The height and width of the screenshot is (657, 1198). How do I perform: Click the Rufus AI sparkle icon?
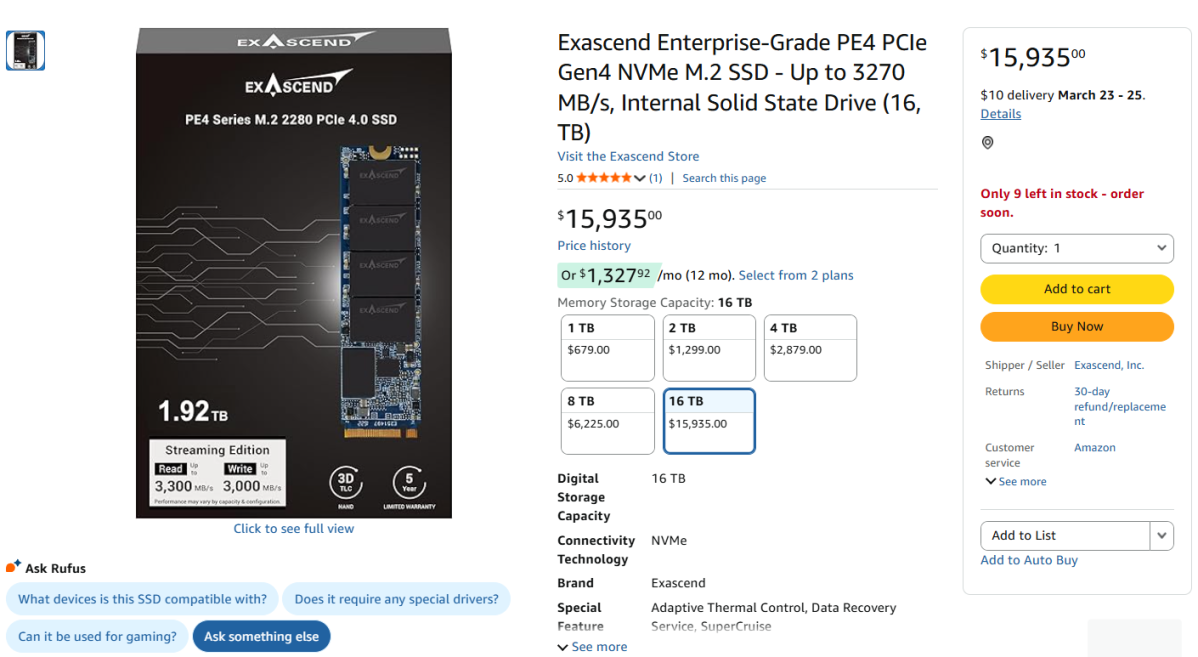click(10, 567)
